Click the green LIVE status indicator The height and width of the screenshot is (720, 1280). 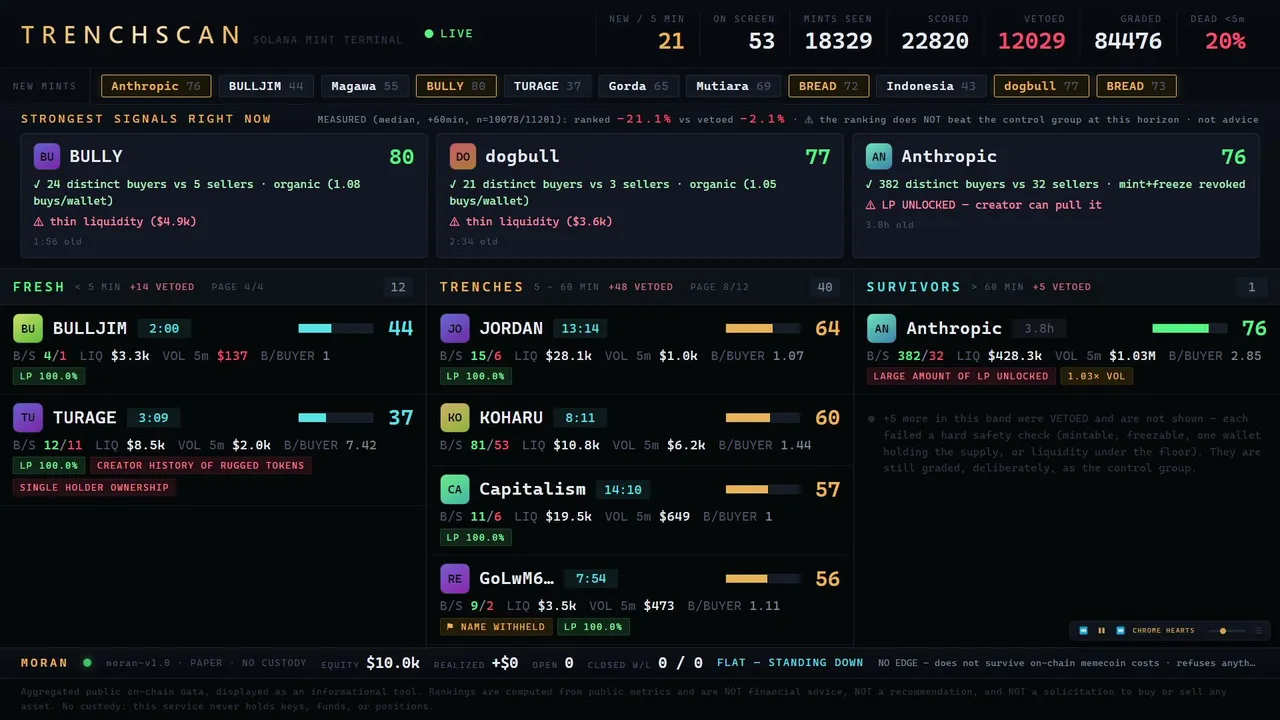pos(449,34)
